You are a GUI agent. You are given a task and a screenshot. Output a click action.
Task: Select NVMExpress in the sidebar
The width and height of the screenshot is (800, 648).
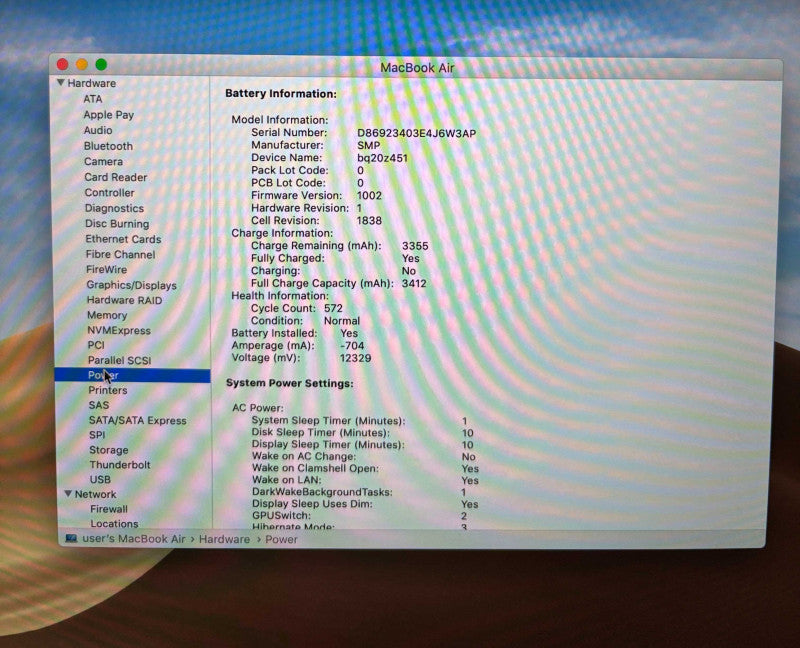pos(119,330)
